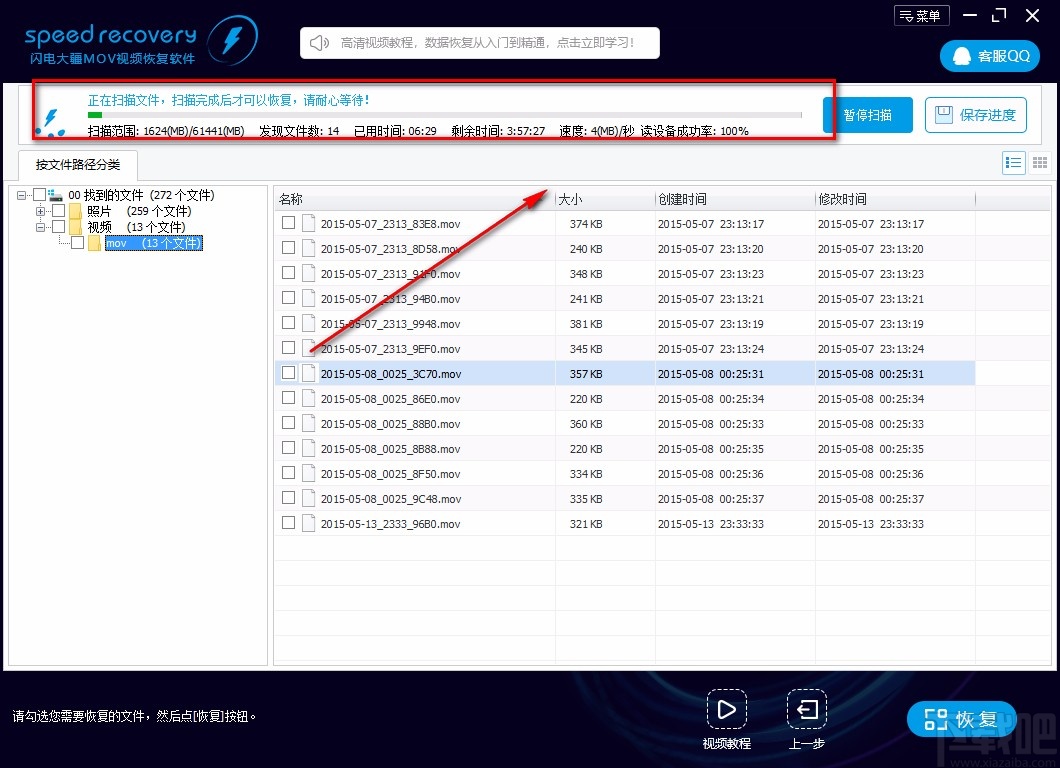The height and width of the screenshot is (768, 1060).
Task: Check the 照片 folder checkbox
Action: (59, 211)
